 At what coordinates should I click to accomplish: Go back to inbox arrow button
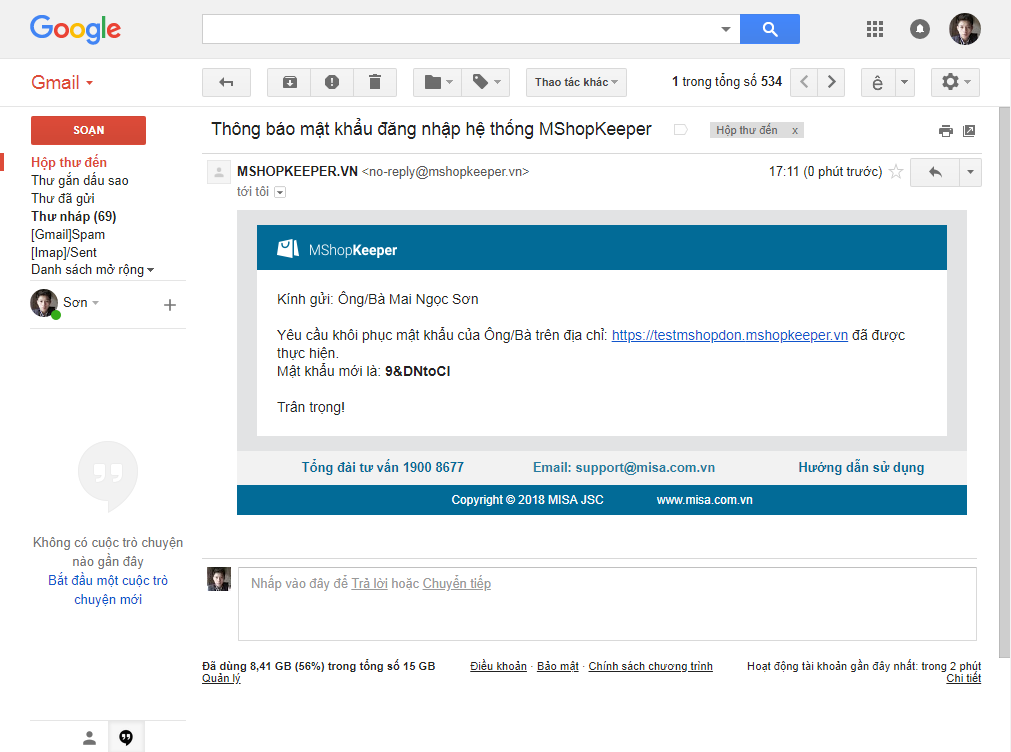tap(226, 82)
